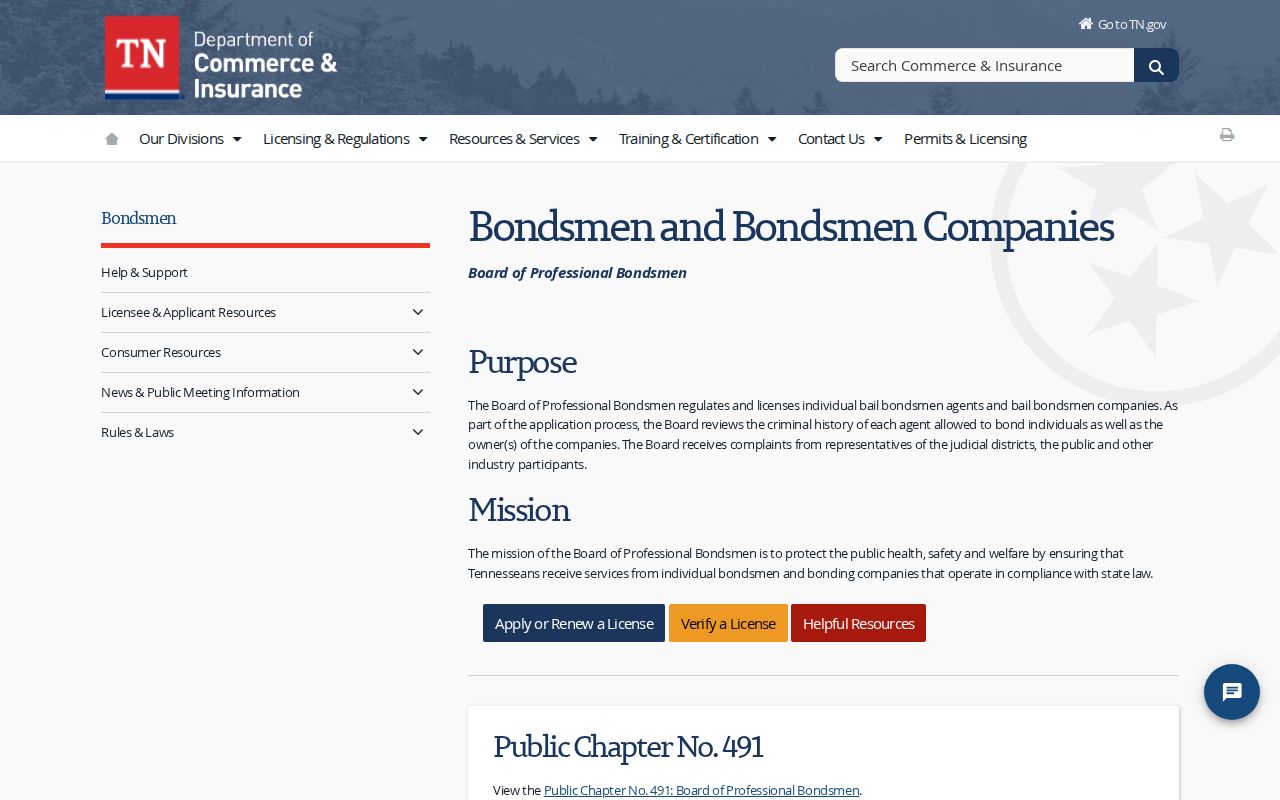Click Board of Professional Bondsmen subtitle
Screen dimensions: 1280x800
click(577, 273)
